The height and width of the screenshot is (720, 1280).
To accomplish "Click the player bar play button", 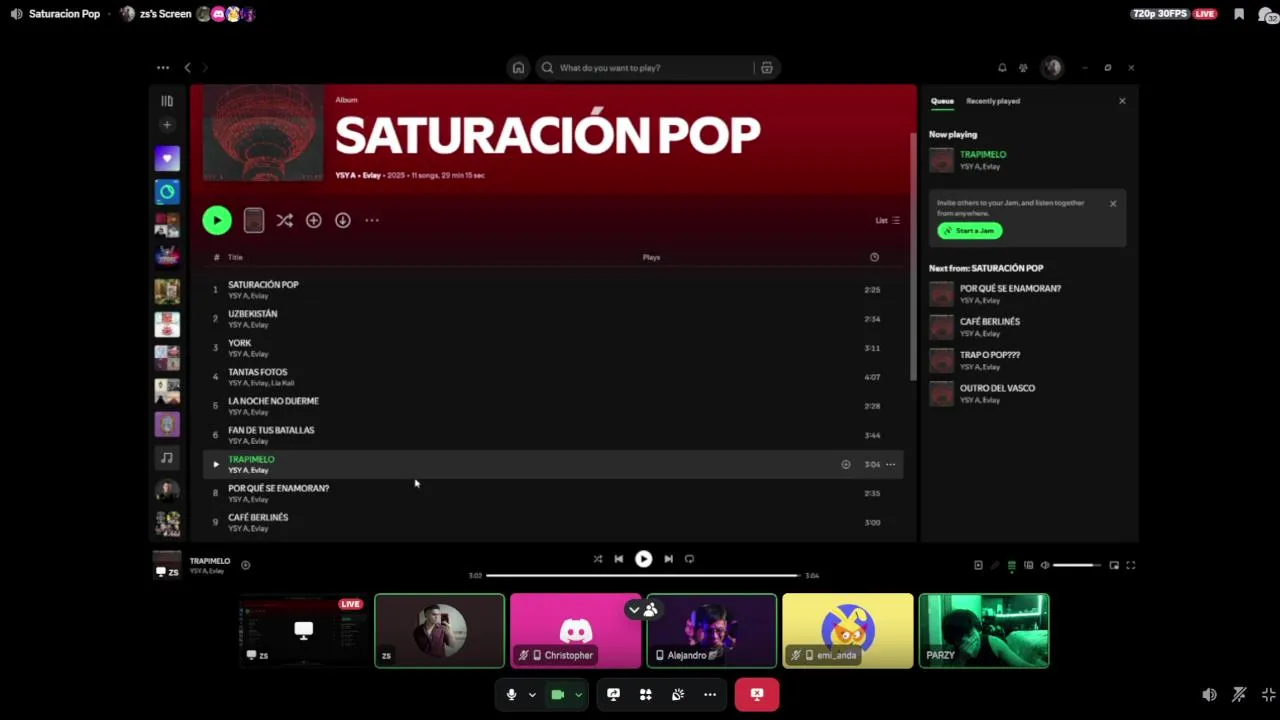I will [644, 559].
